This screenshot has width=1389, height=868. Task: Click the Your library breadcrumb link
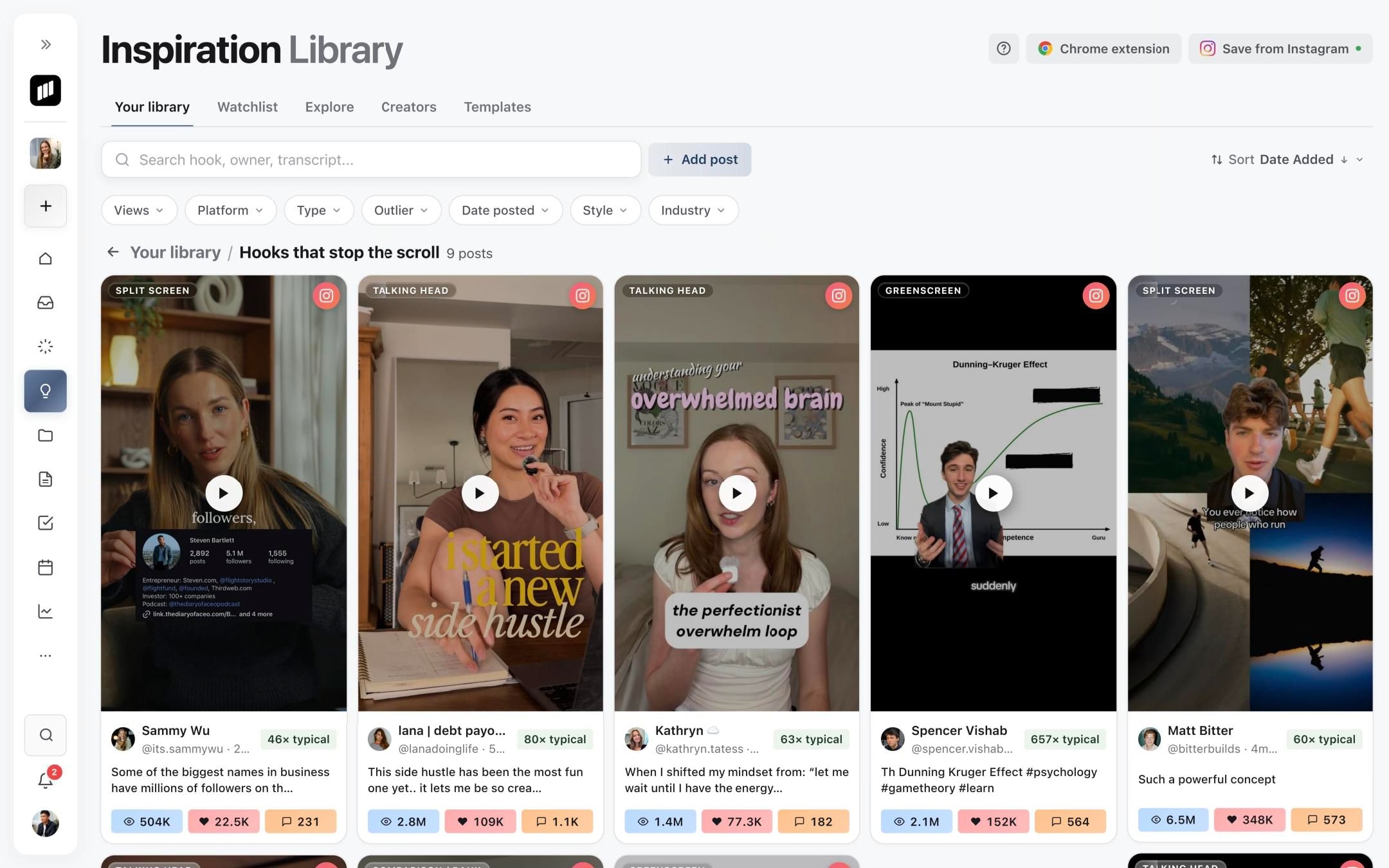tap(176, 252)
